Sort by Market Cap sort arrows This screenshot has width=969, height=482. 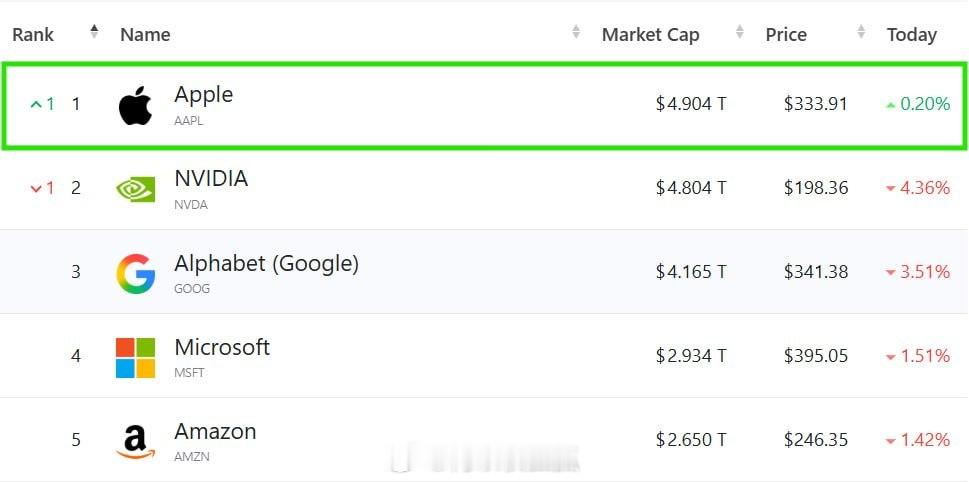(x=739, y=32)
